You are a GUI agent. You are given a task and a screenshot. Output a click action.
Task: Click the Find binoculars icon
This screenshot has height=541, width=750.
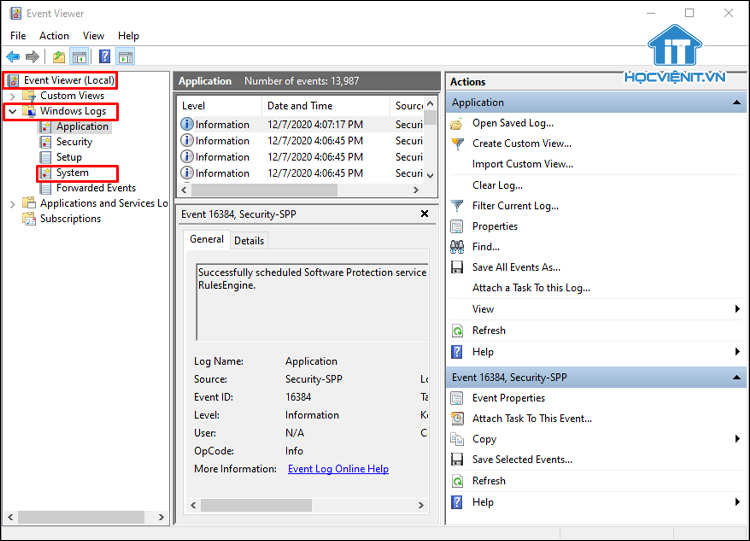[x=457, y=247]
